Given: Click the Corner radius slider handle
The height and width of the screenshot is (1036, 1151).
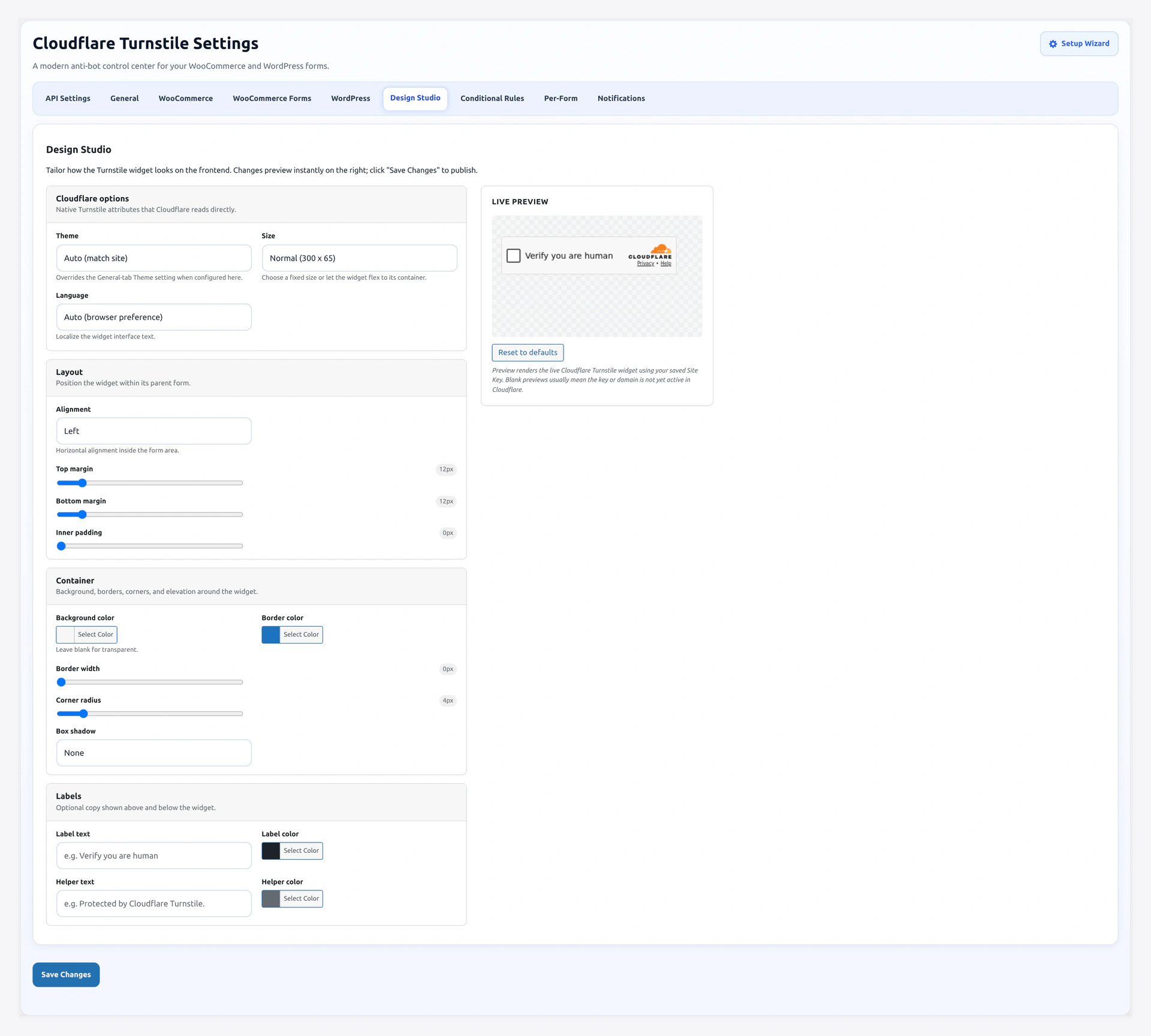Looking at the screenshot, I should (83, 714).
